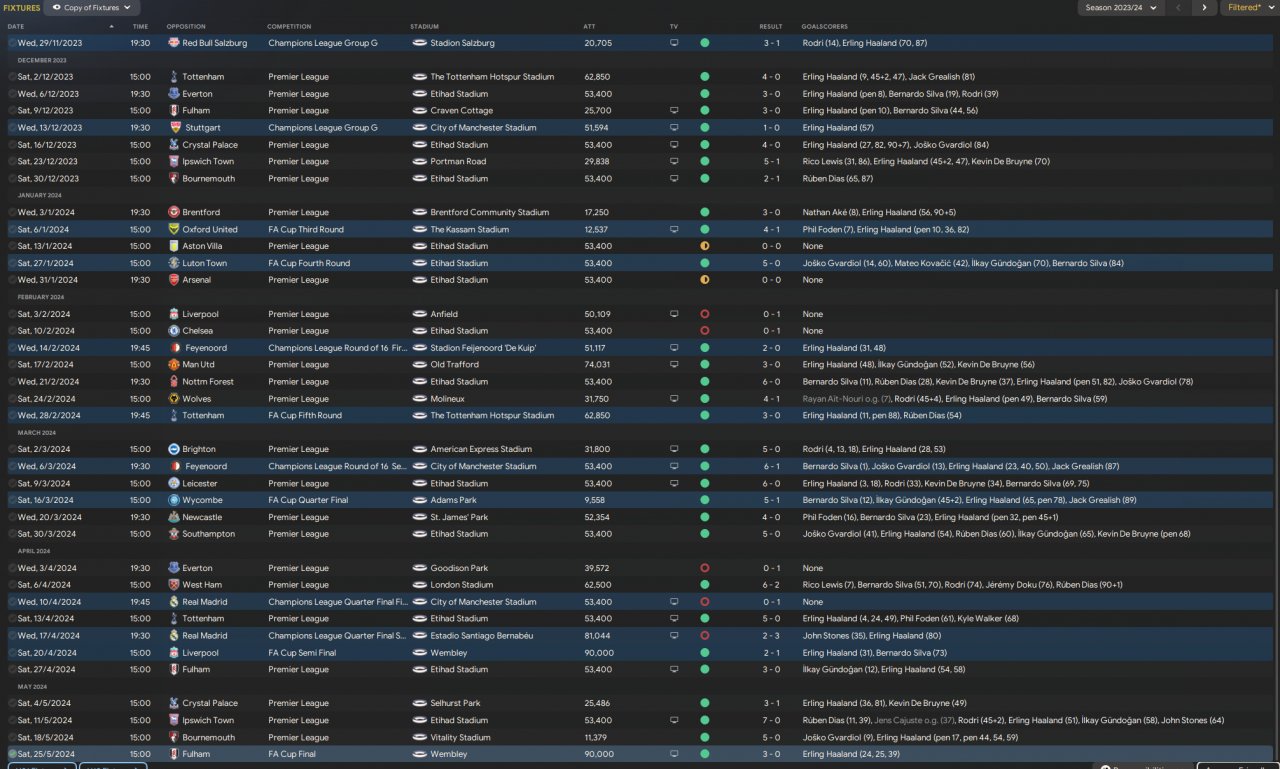Click the Newcastle club badge
Screen dimensions: 1280x769
pos(174,517)
